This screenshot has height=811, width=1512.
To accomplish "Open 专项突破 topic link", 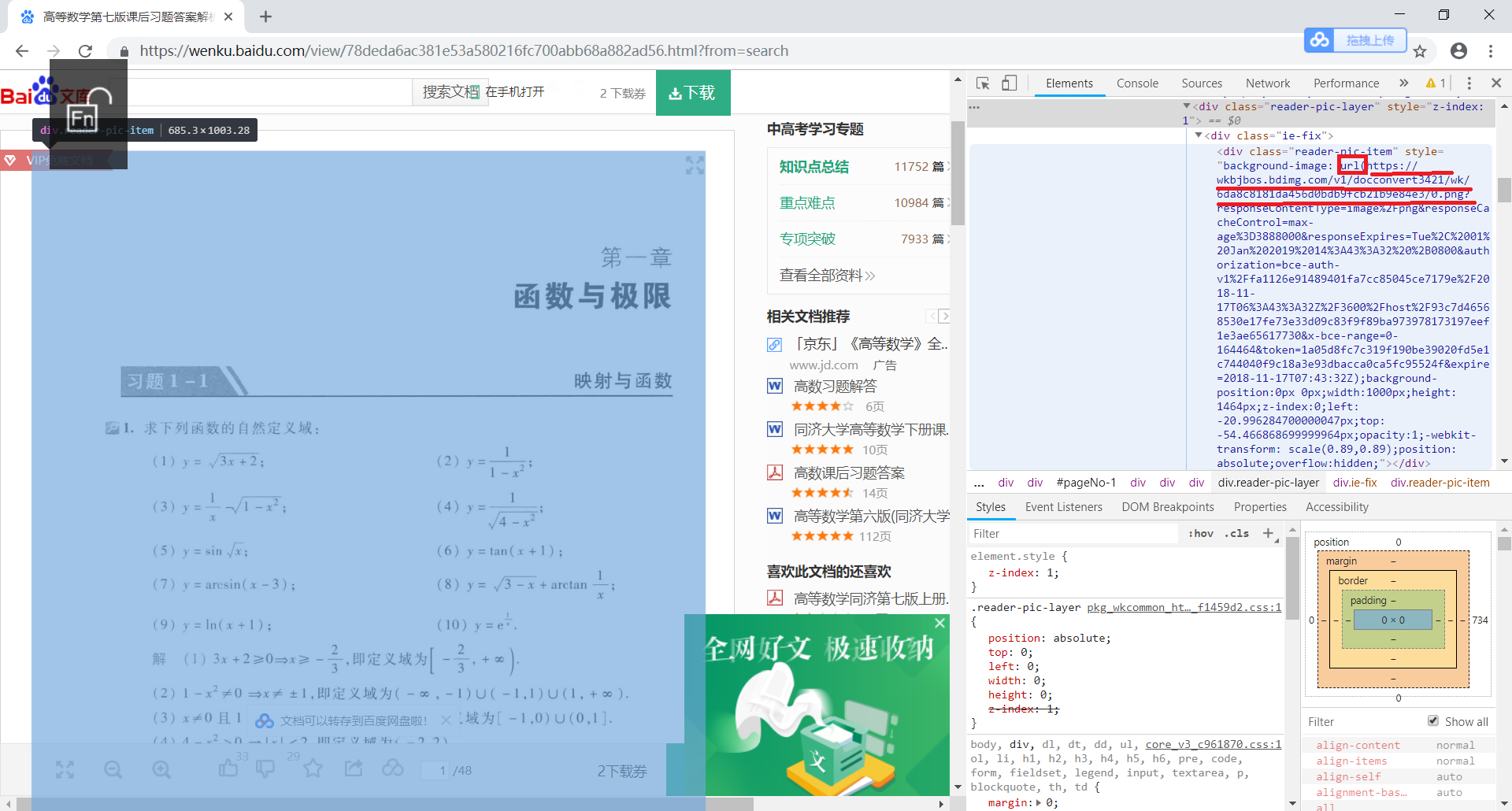I will click(807, 239).
